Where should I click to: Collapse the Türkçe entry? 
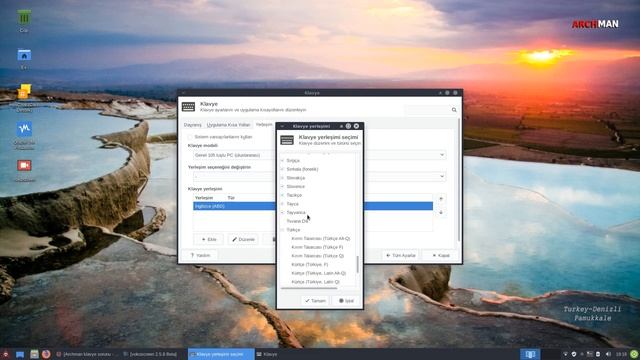pyautogui.click(x=282, y=230)
